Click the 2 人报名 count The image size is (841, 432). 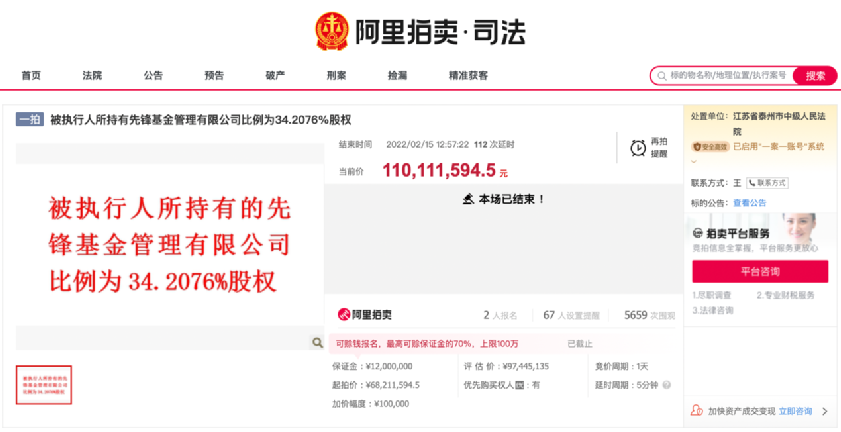tap(500, 316)
